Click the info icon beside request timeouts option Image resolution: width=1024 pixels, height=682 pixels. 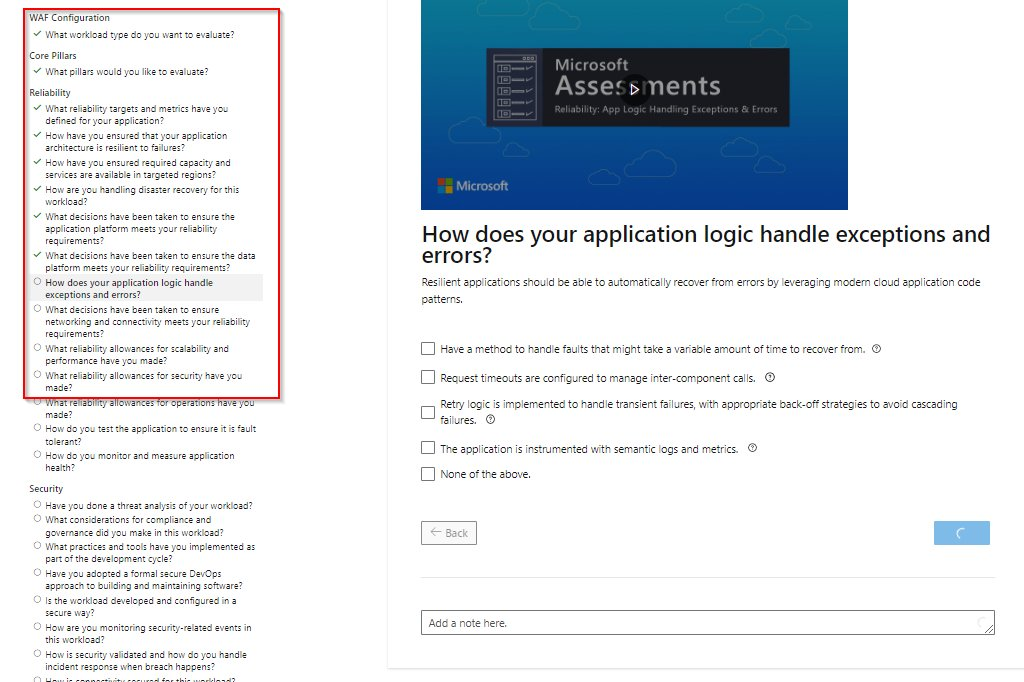(770, 378)
